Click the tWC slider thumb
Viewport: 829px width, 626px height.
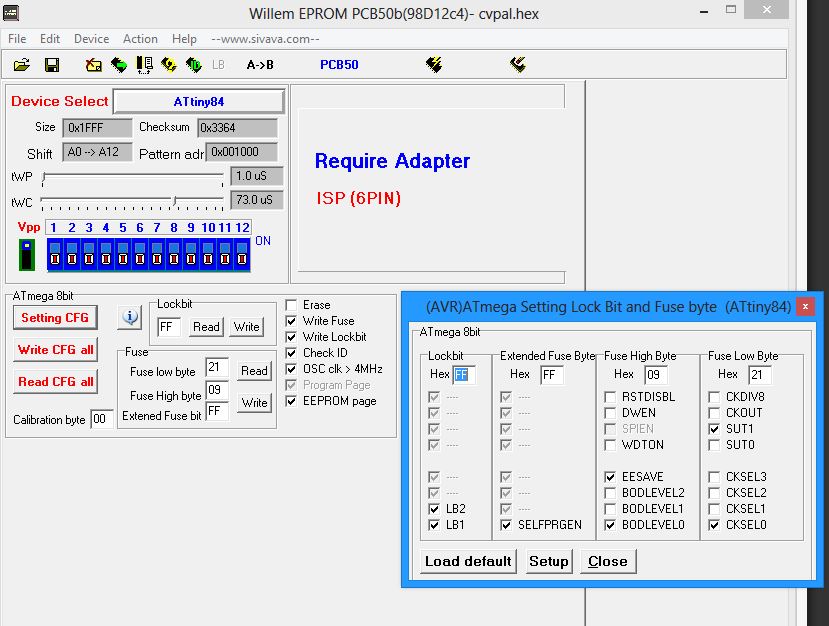tap(175, 201)
